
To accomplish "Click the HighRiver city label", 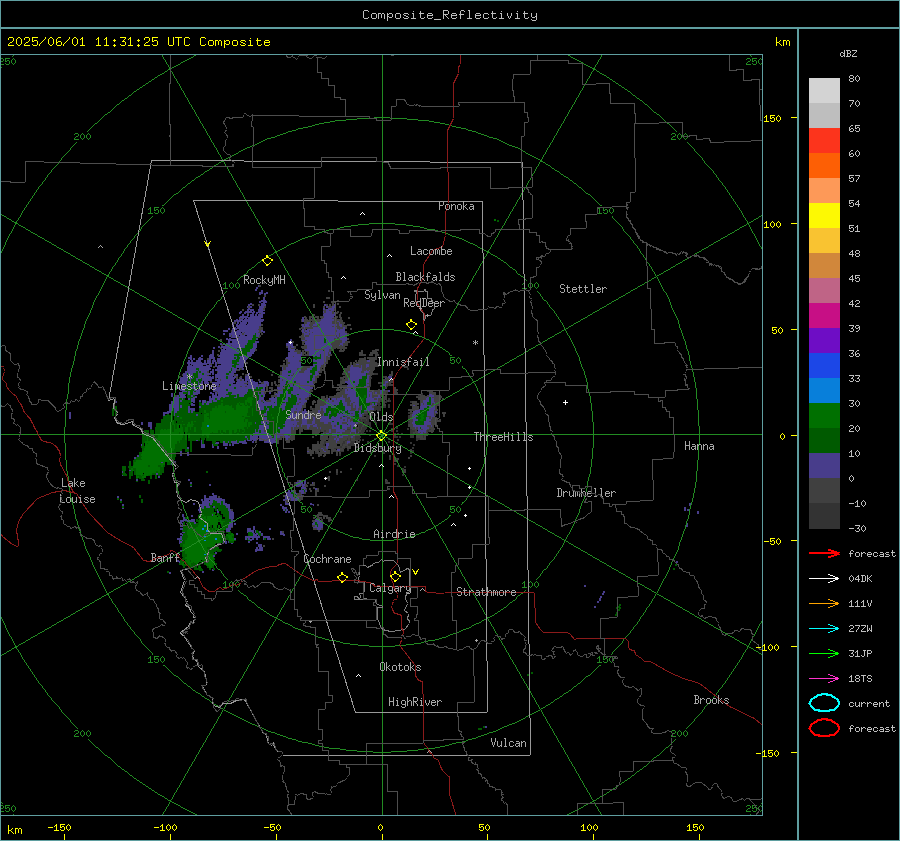I will (x=415, y=702).
